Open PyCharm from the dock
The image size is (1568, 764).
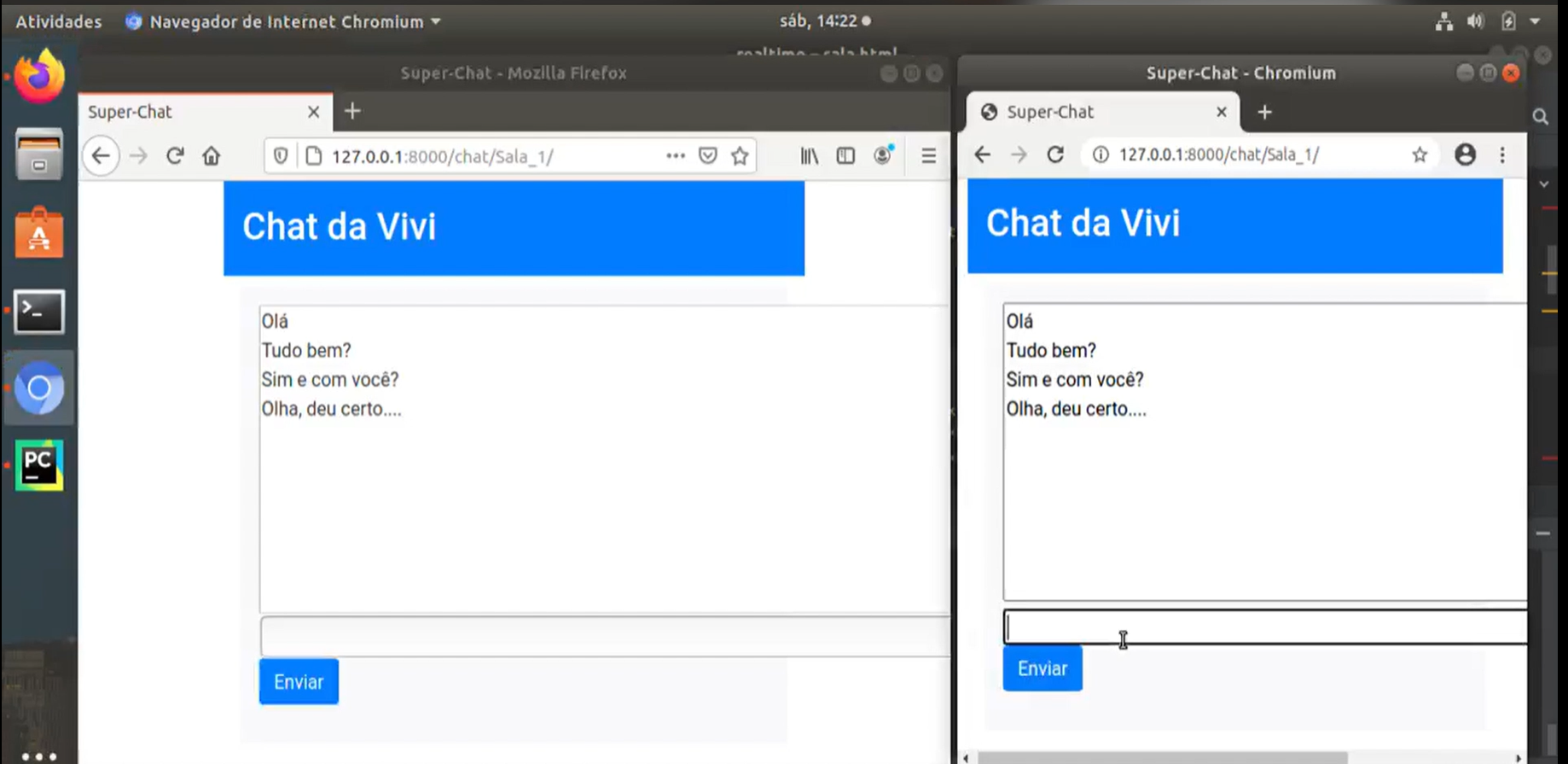pos(39,465)
